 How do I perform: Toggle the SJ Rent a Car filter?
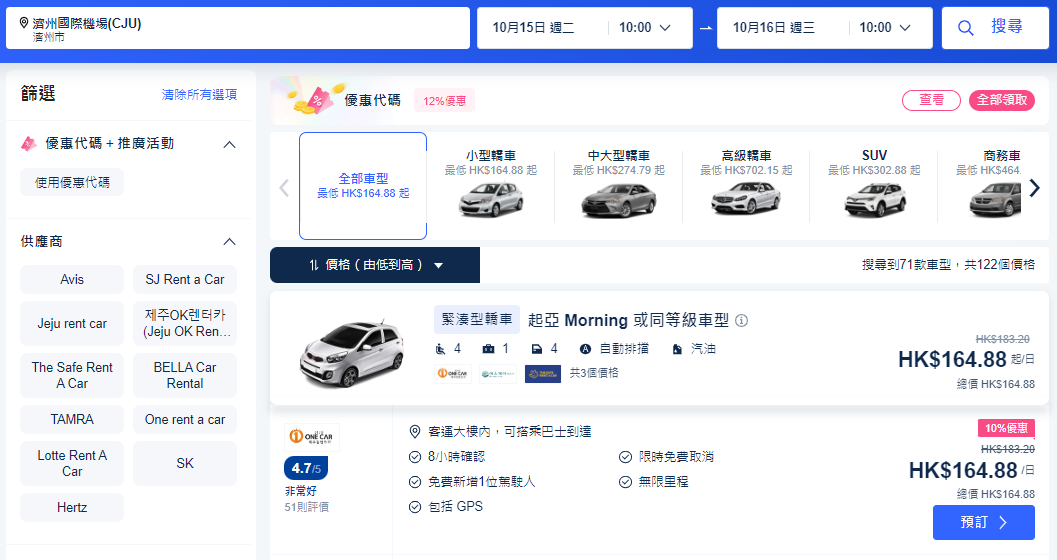point(185,280)
